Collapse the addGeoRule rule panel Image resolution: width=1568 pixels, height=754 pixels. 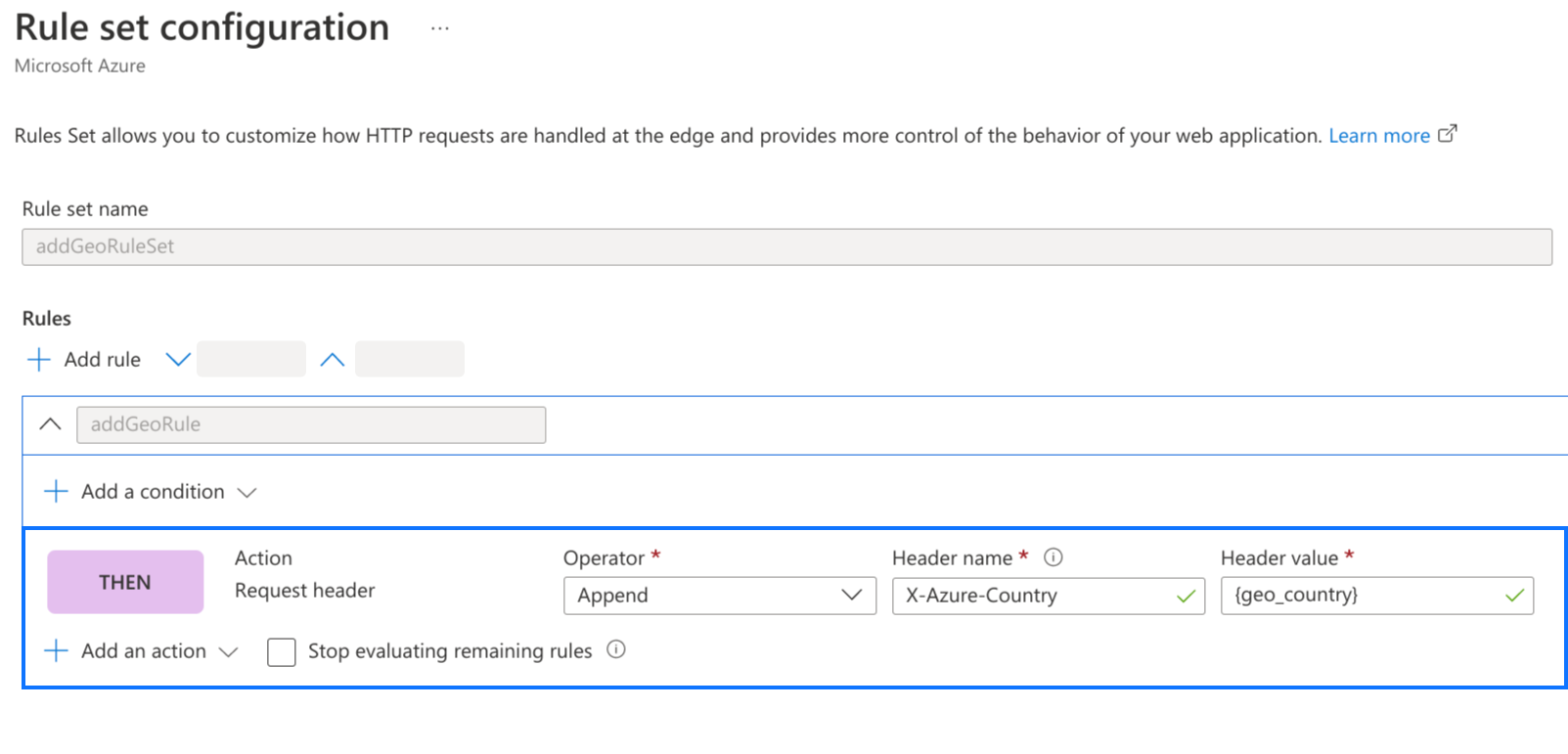[x=50, y=424]
